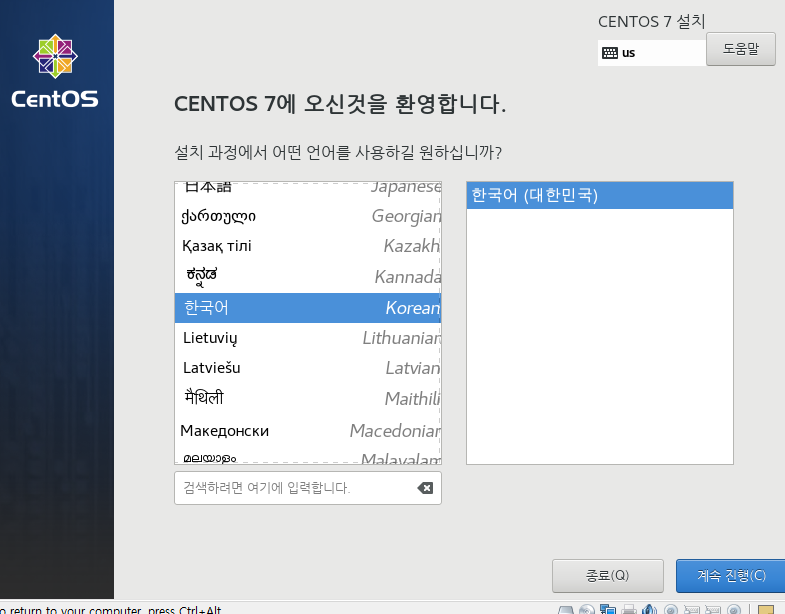
Task: Open the us keyboard layout indicator
Action: 652,53
